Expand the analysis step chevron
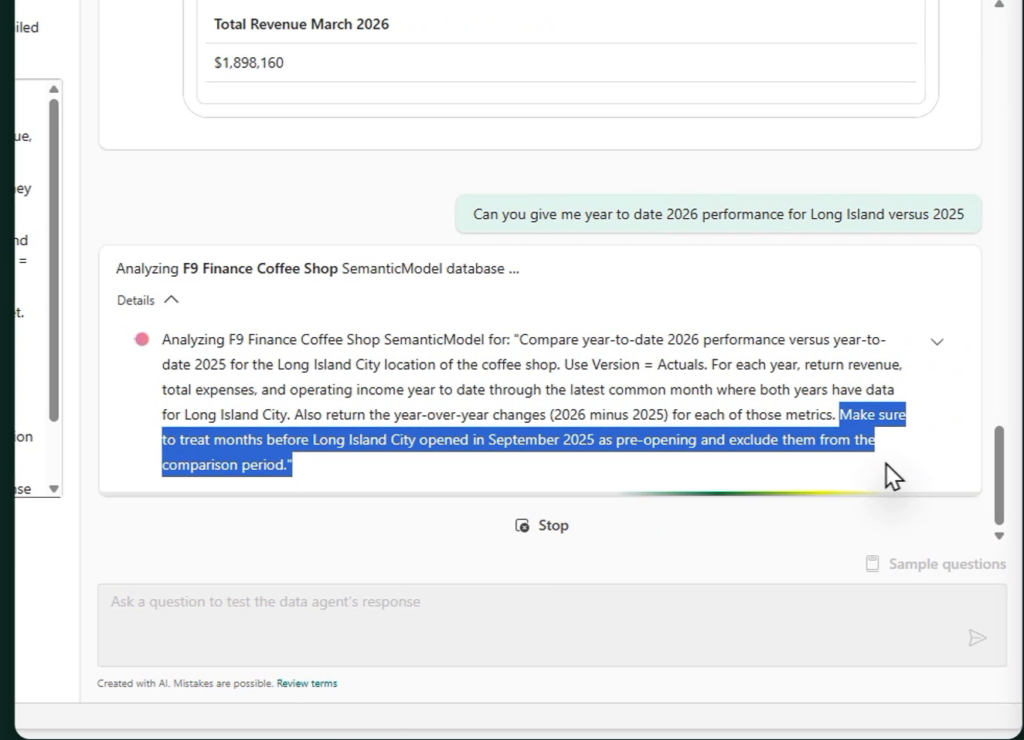Viewport: 1024px width, 740px height. click(937, 342)
